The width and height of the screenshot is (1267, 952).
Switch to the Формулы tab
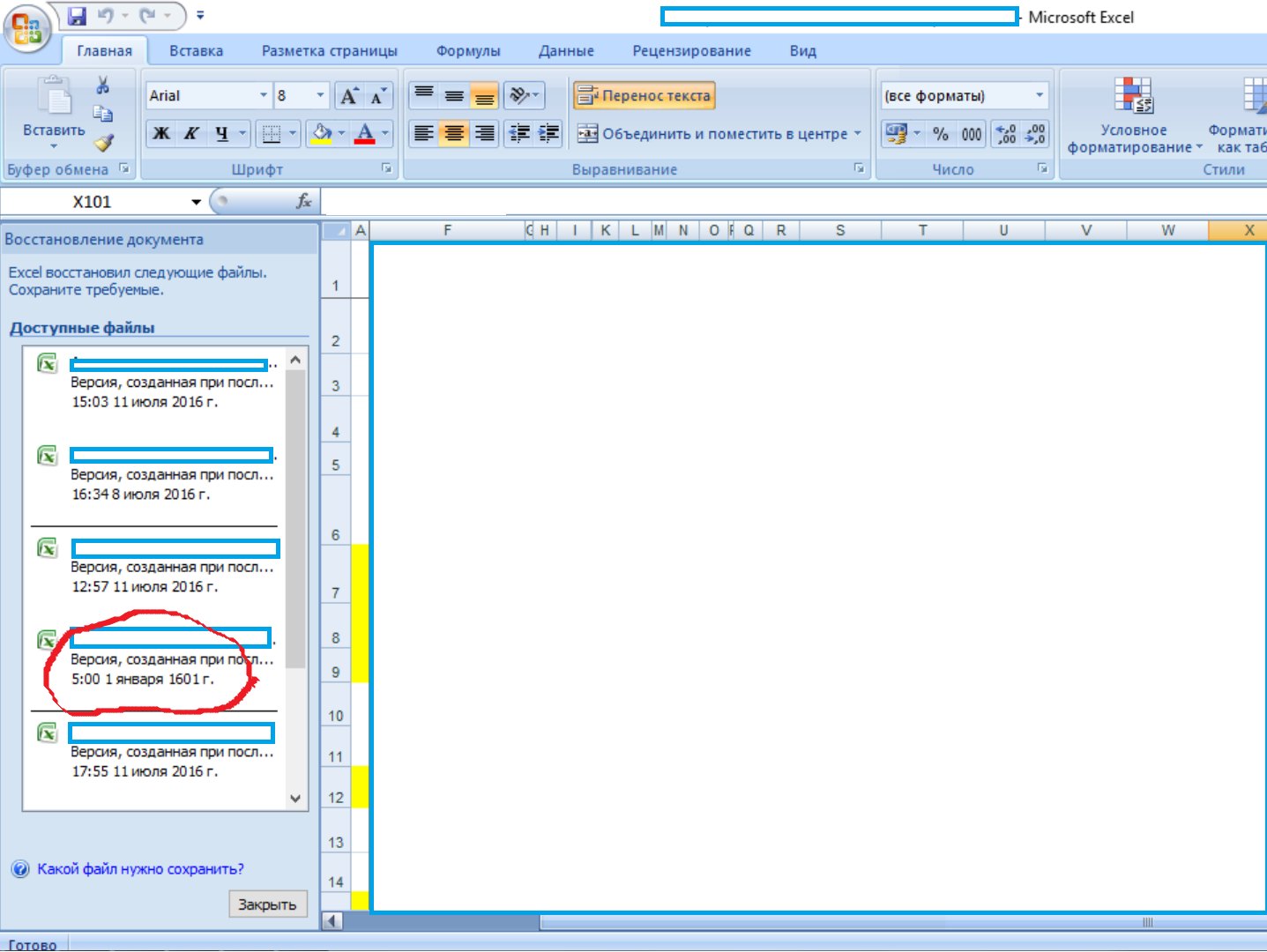468,51
